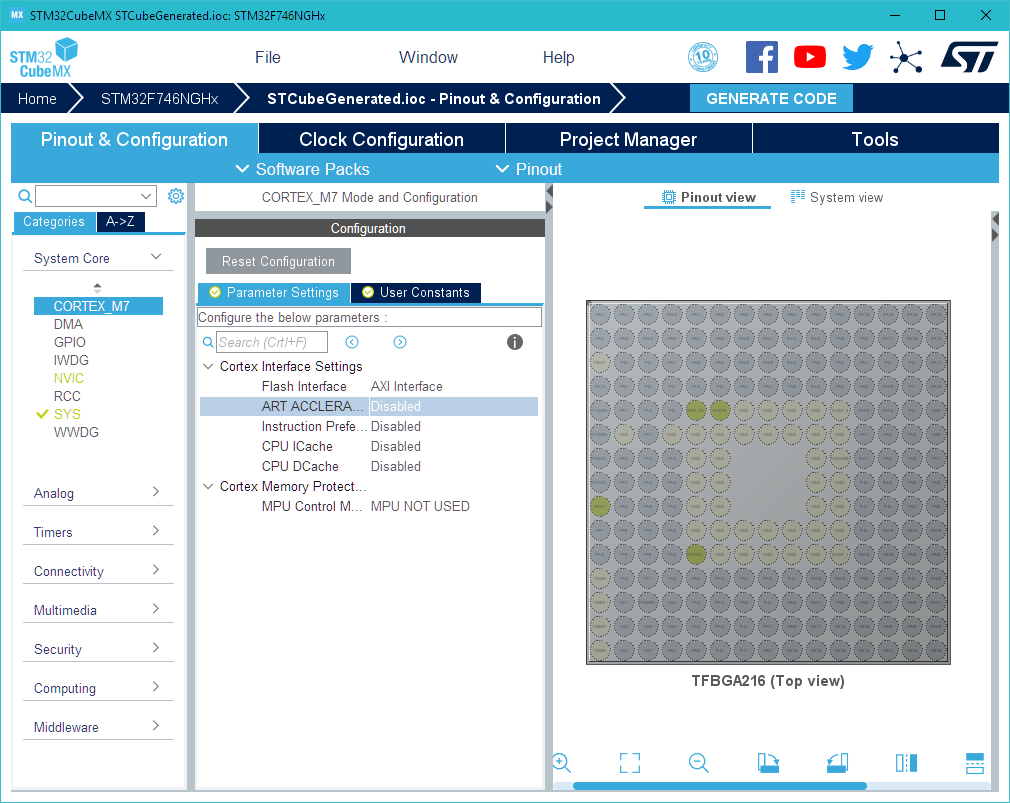Screen dimensions: 1010x803
Task: Click the MPU NOT USED value
Action: [x=420, y=506]
